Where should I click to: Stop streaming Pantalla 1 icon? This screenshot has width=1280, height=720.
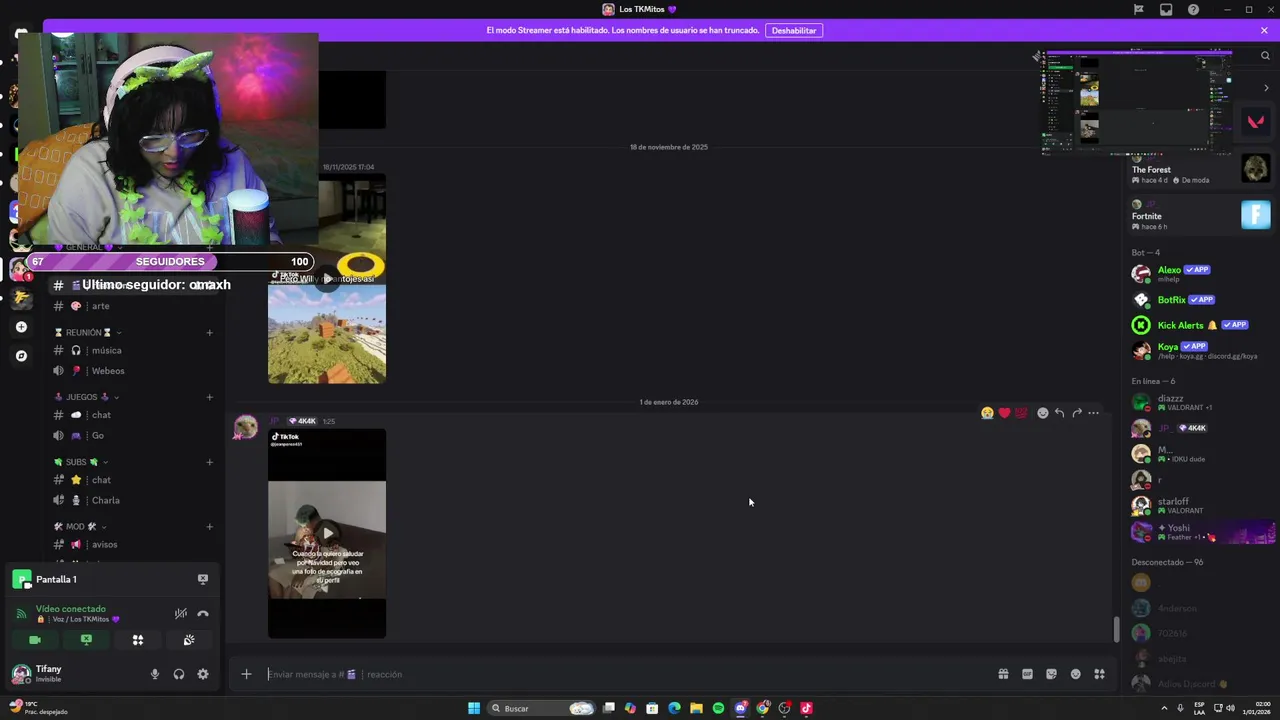click(x=203, y=579)
